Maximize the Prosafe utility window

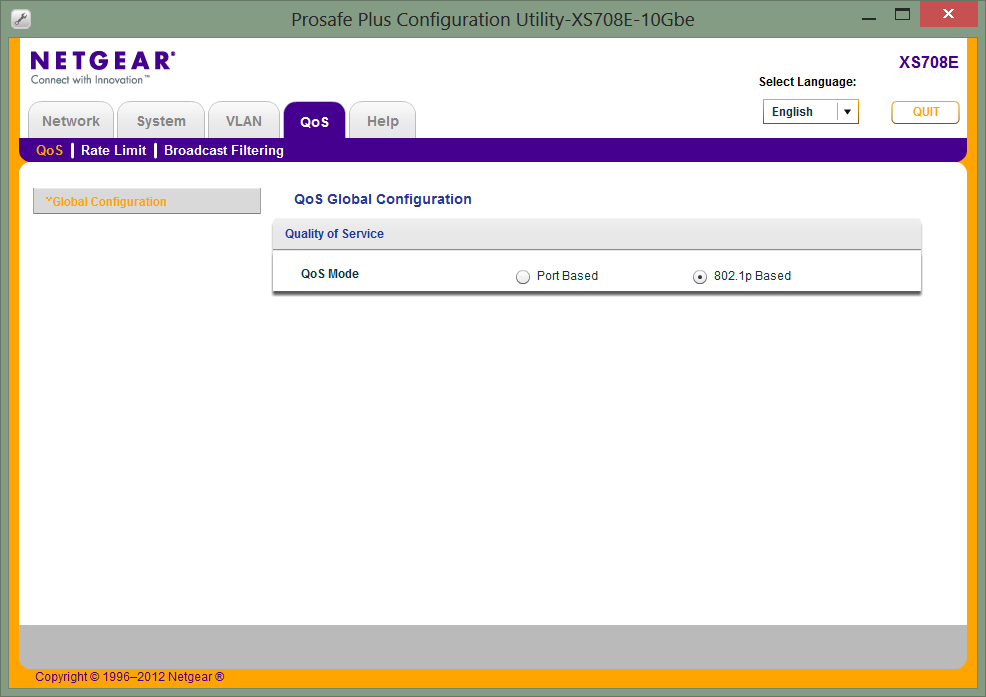[x=902, y=15]
